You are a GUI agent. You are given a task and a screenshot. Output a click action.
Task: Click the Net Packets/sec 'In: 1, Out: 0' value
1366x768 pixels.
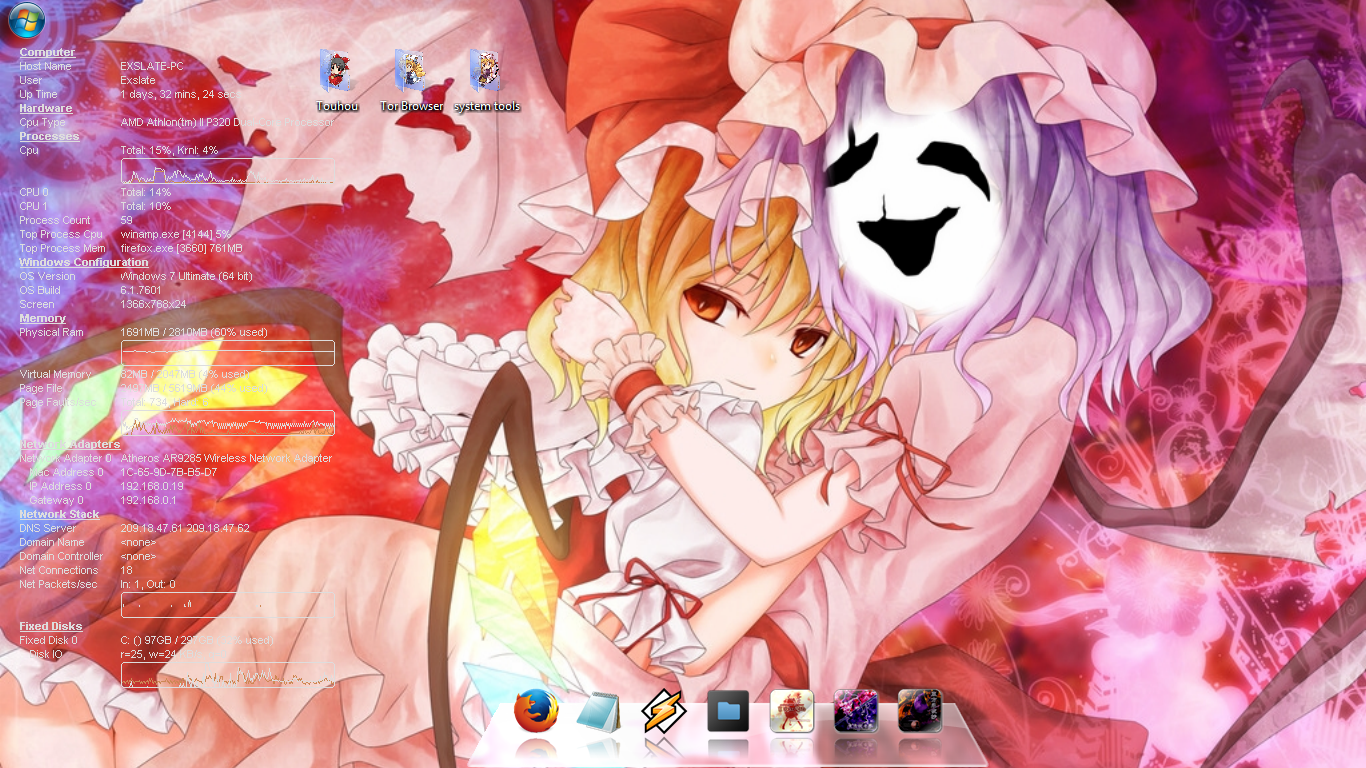click(148, 584)
